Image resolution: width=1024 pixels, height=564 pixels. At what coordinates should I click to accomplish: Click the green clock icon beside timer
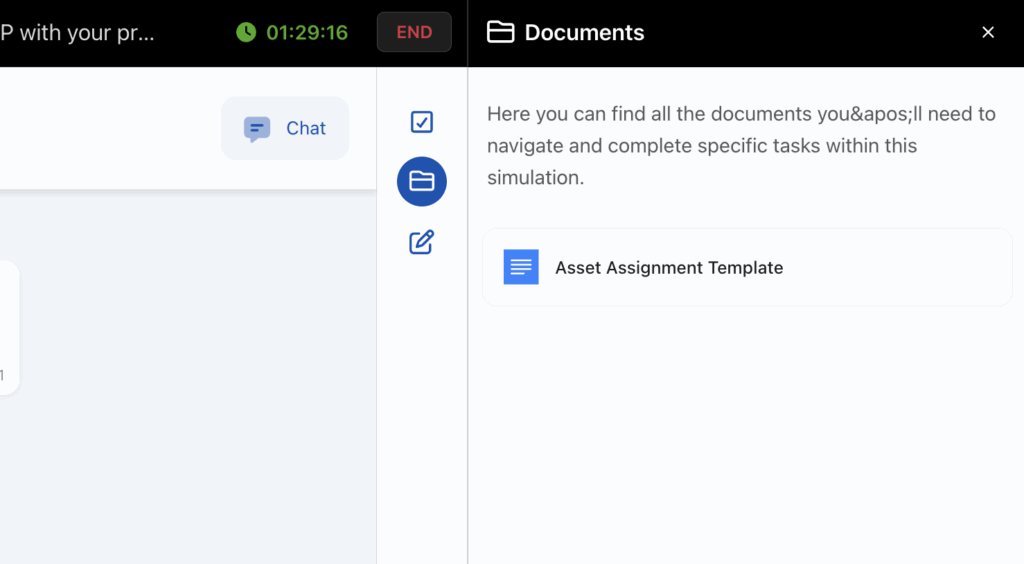click(246, 32)
